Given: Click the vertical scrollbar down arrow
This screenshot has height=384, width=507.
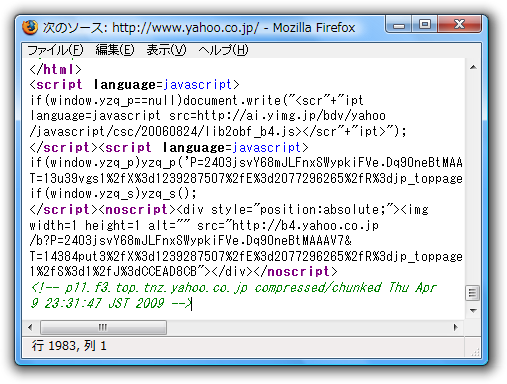Looking at the screenshot, I should pos(473,311).
